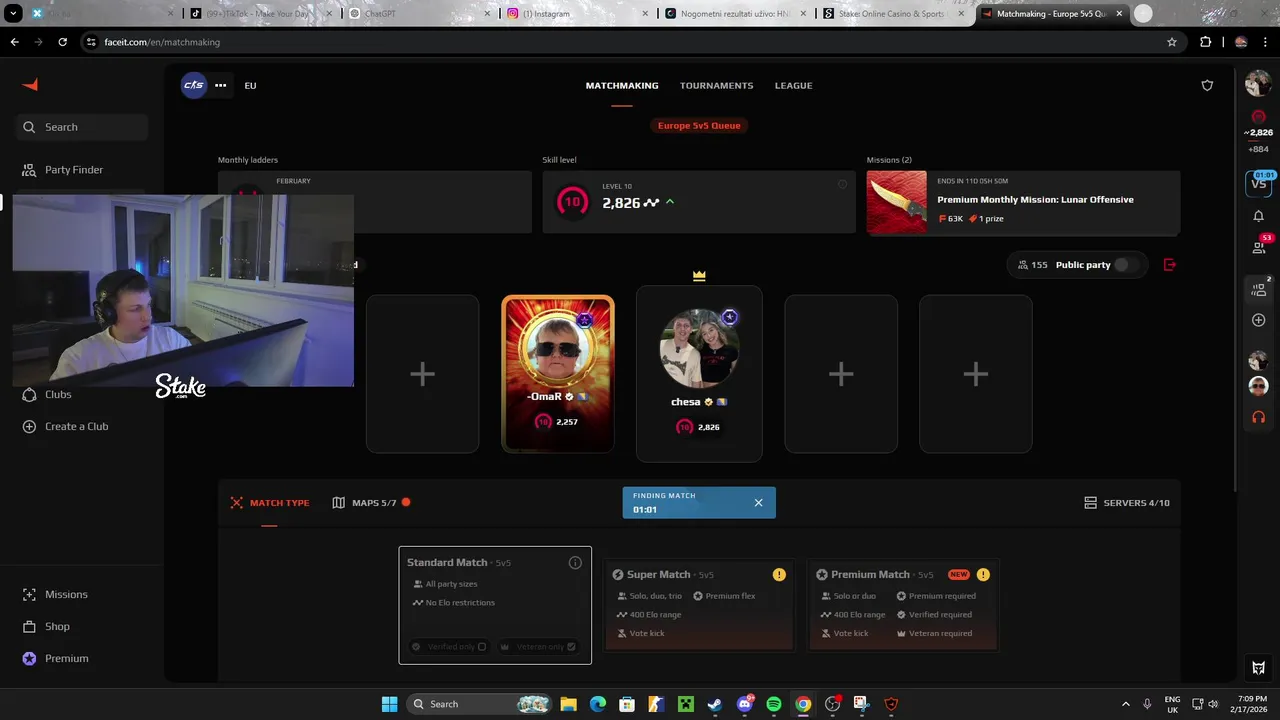The height and width of the screenshot is (720, 1280).
Task: Click the address bar URL
Action: coord(162,42)
